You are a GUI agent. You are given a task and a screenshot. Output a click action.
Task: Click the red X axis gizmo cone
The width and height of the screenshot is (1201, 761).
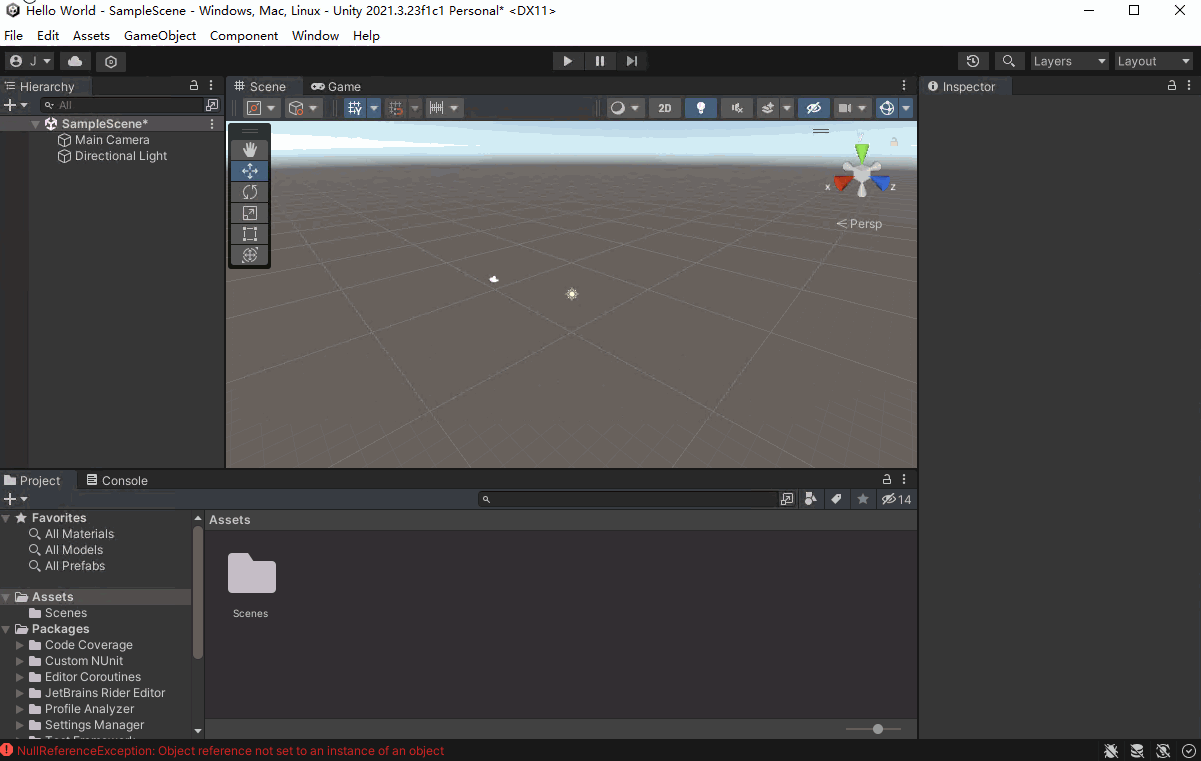pos(842,184)
